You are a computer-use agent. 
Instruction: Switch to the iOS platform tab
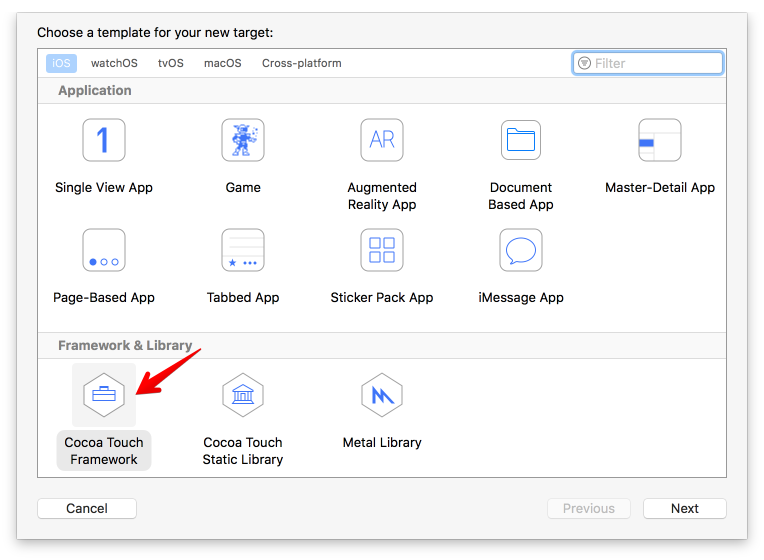[61, 63]
